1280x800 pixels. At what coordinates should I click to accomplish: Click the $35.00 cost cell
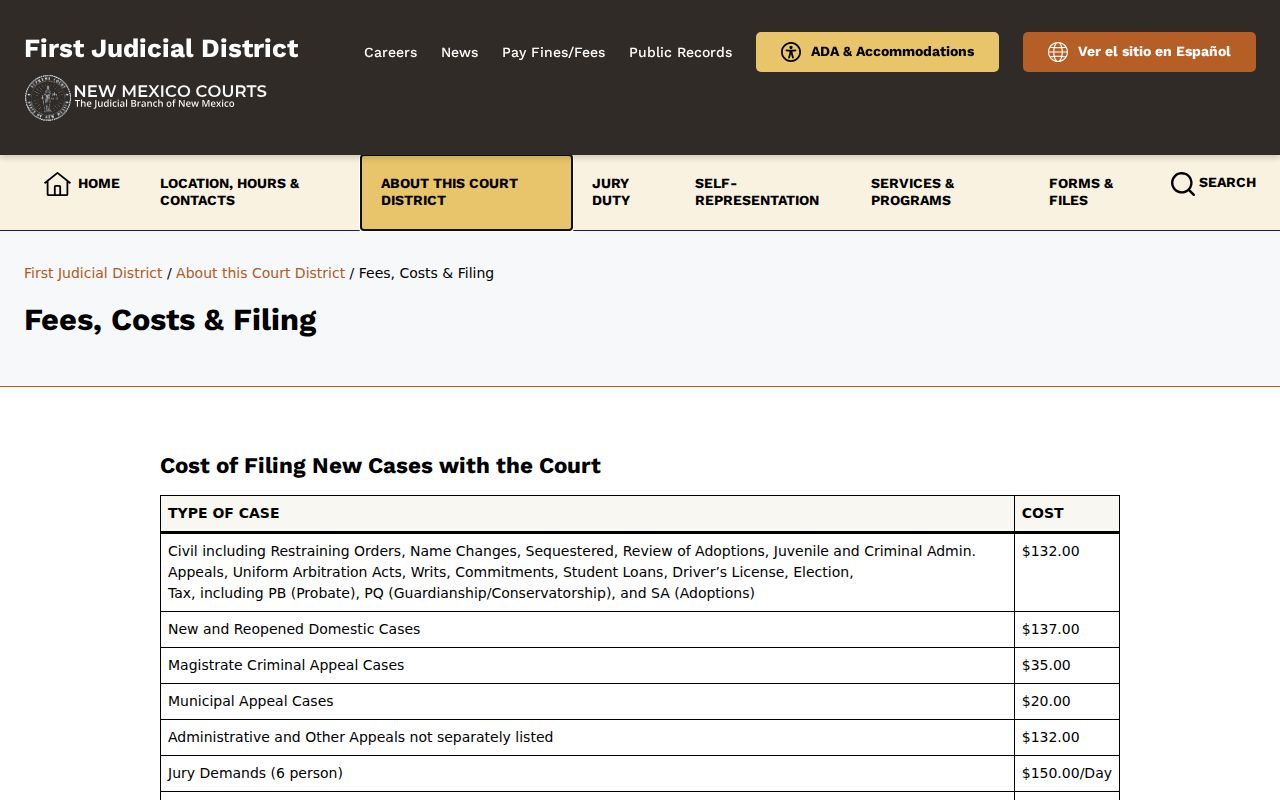click(1066, 665)
